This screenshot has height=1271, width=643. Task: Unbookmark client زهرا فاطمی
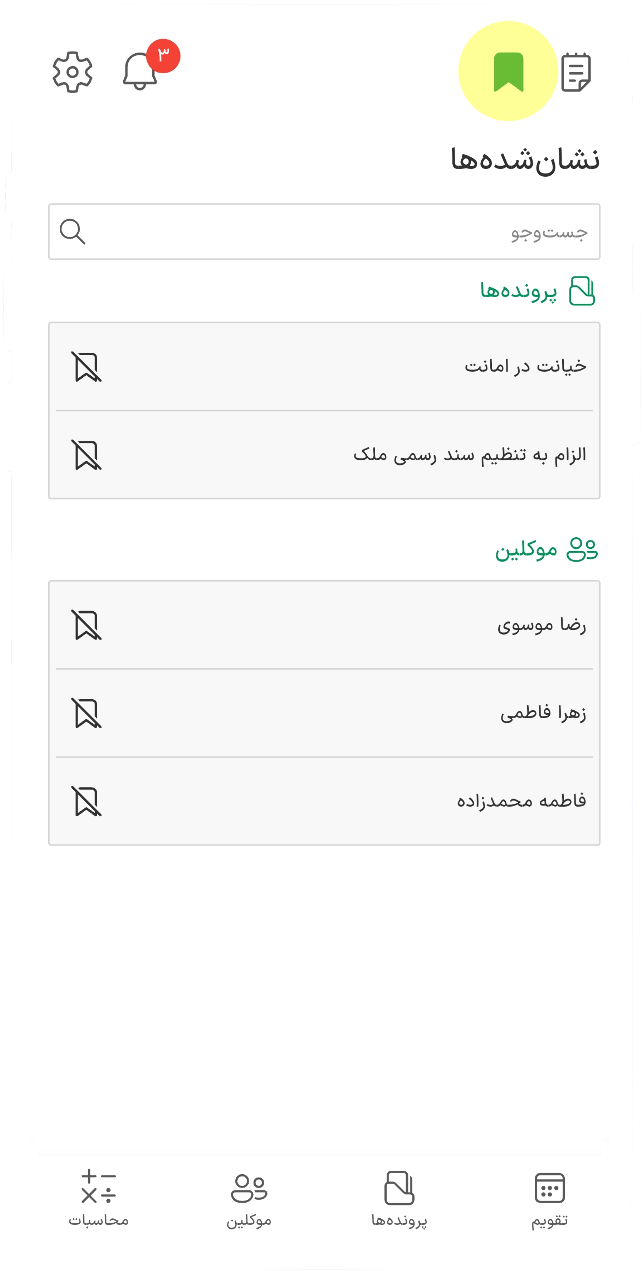point(87,713)
